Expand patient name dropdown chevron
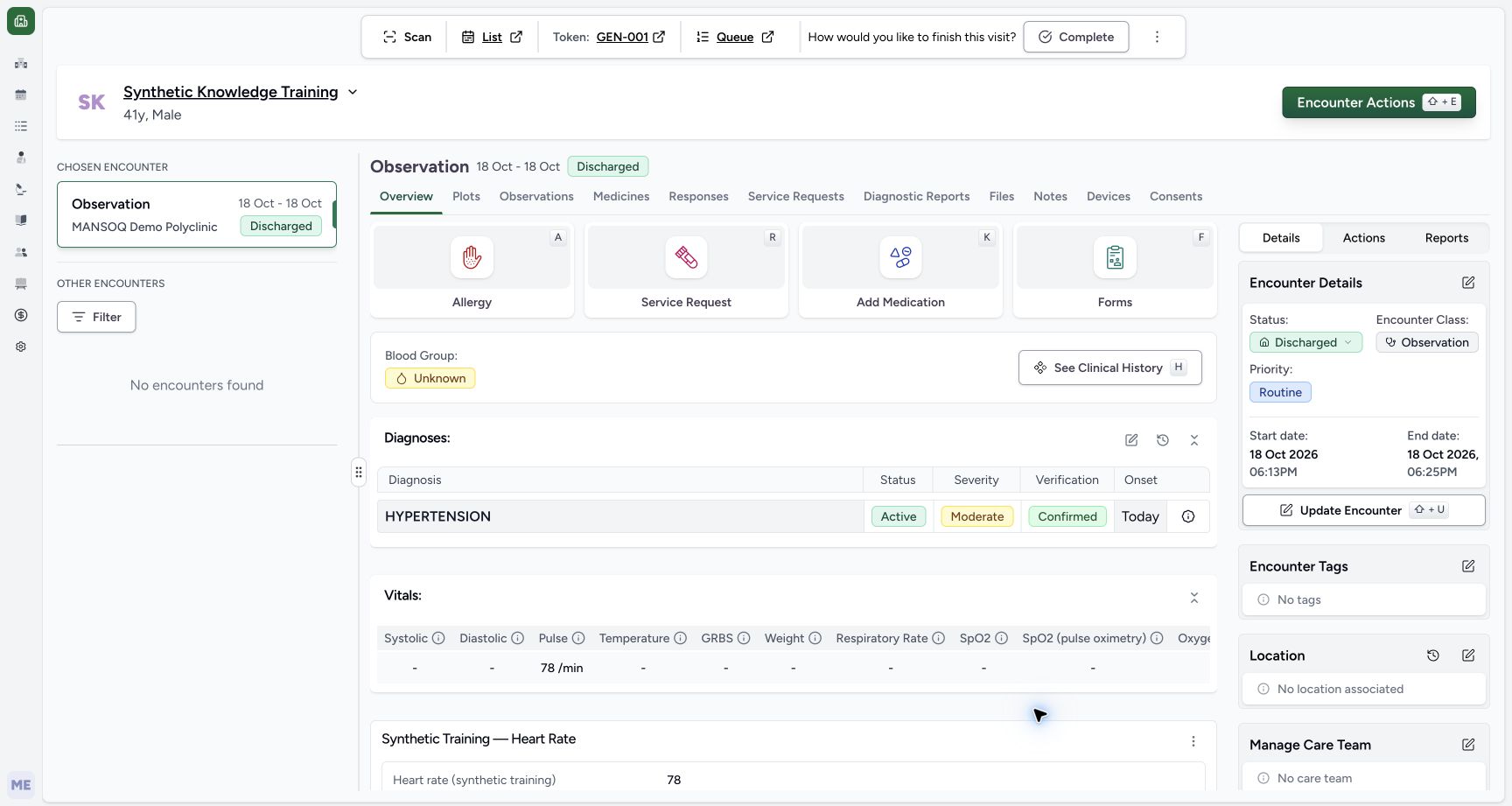The height and width of the screenshot is (806, 1512). click(353, 92)
